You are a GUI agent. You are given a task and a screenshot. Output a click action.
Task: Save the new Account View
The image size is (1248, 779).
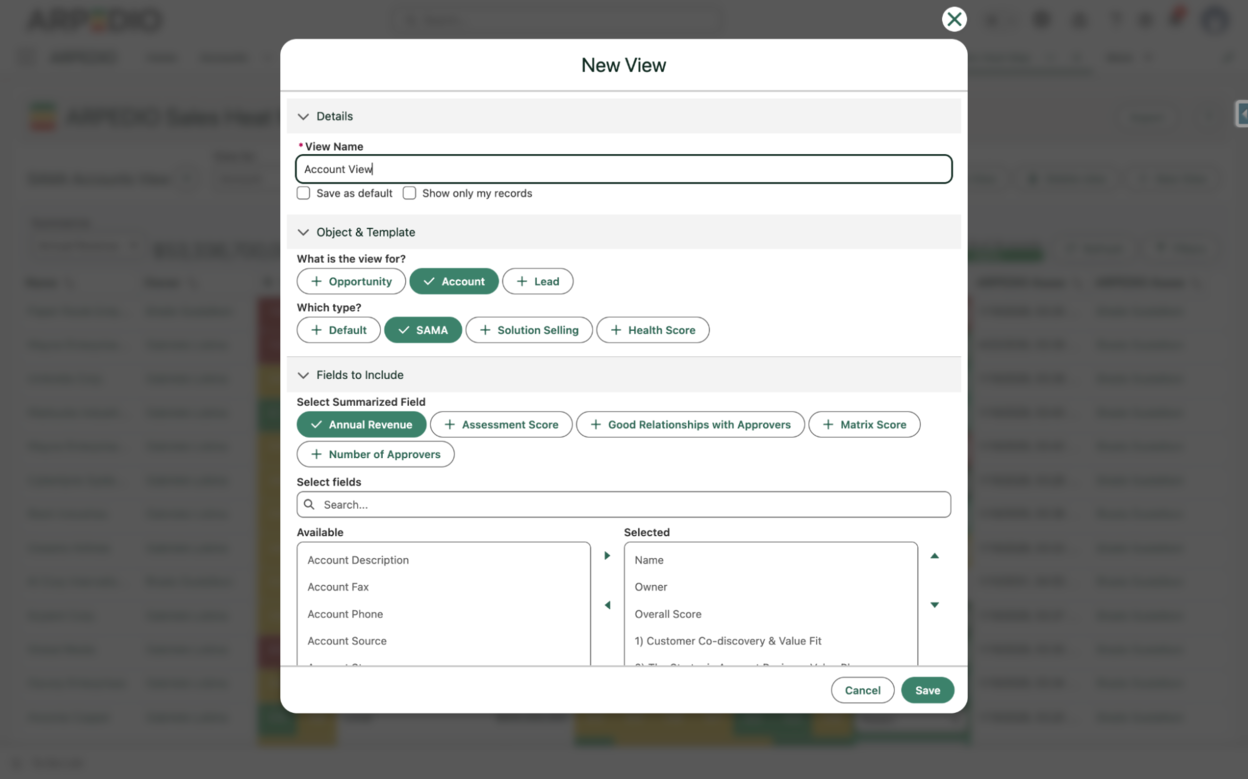pyautogui.click(x=927, y=690)
